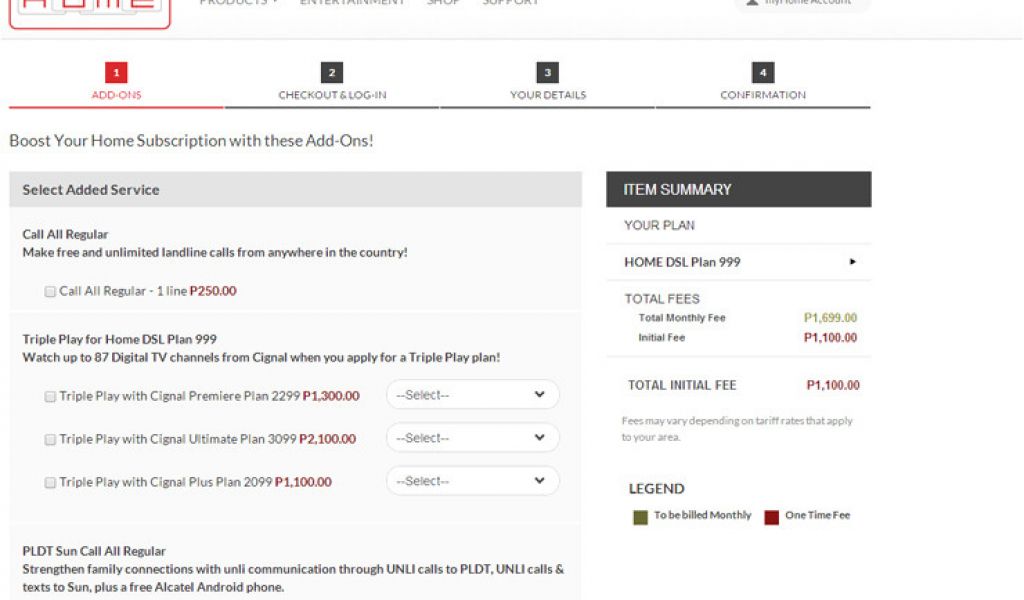The width and height of the screenshot is (1024, 600).
Task: Go to the Checkout & Log-in step
Action: (x=332, y=95)
